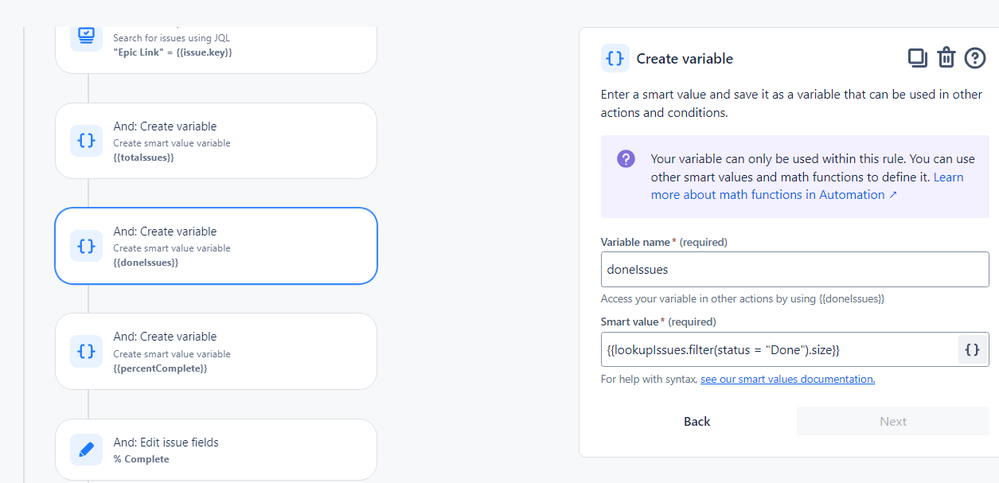Click the curly braces icon beside Create variable title

click(x=615, y=59)
